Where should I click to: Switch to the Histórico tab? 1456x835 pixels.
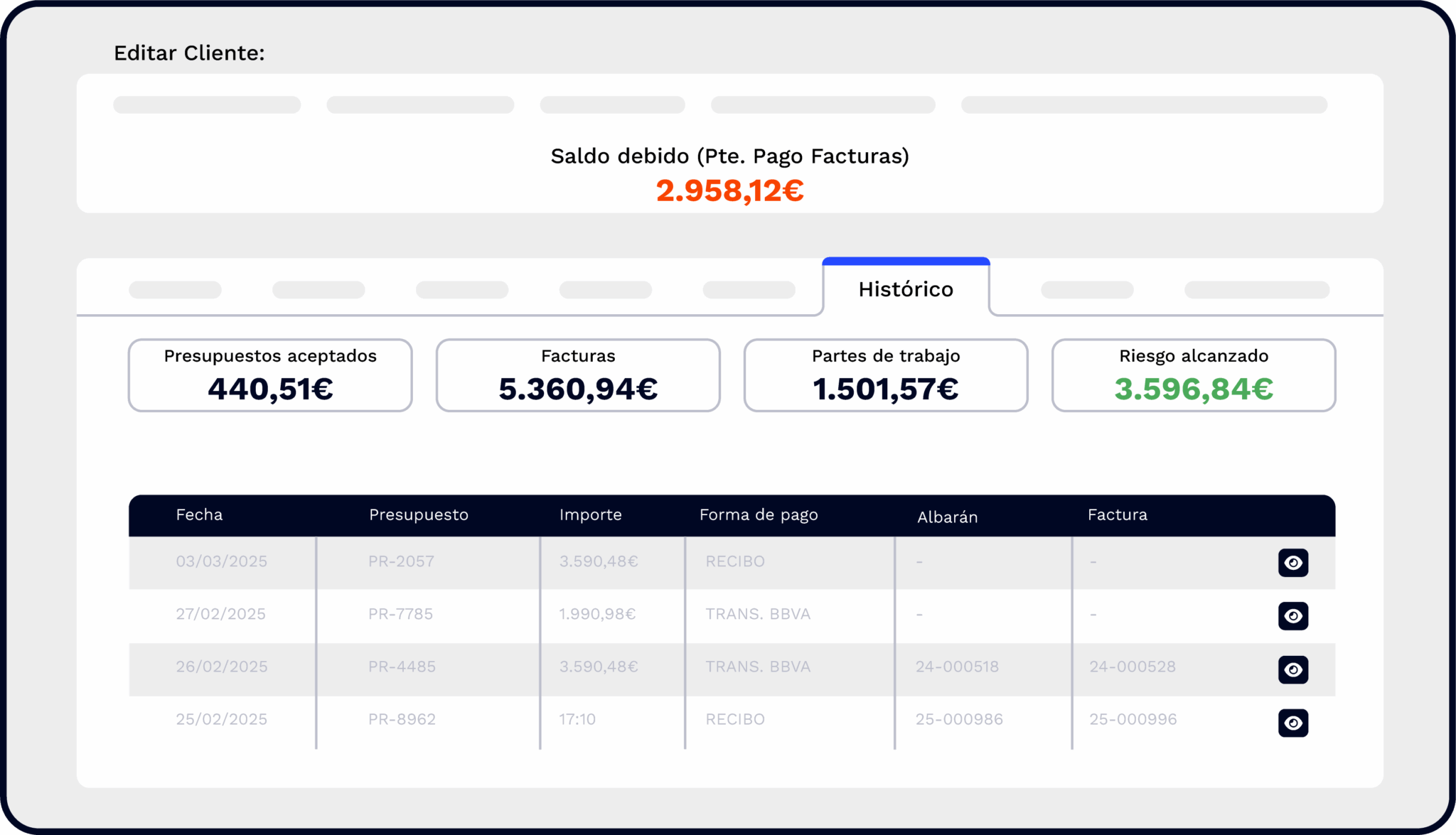click(x=905, y=289)
